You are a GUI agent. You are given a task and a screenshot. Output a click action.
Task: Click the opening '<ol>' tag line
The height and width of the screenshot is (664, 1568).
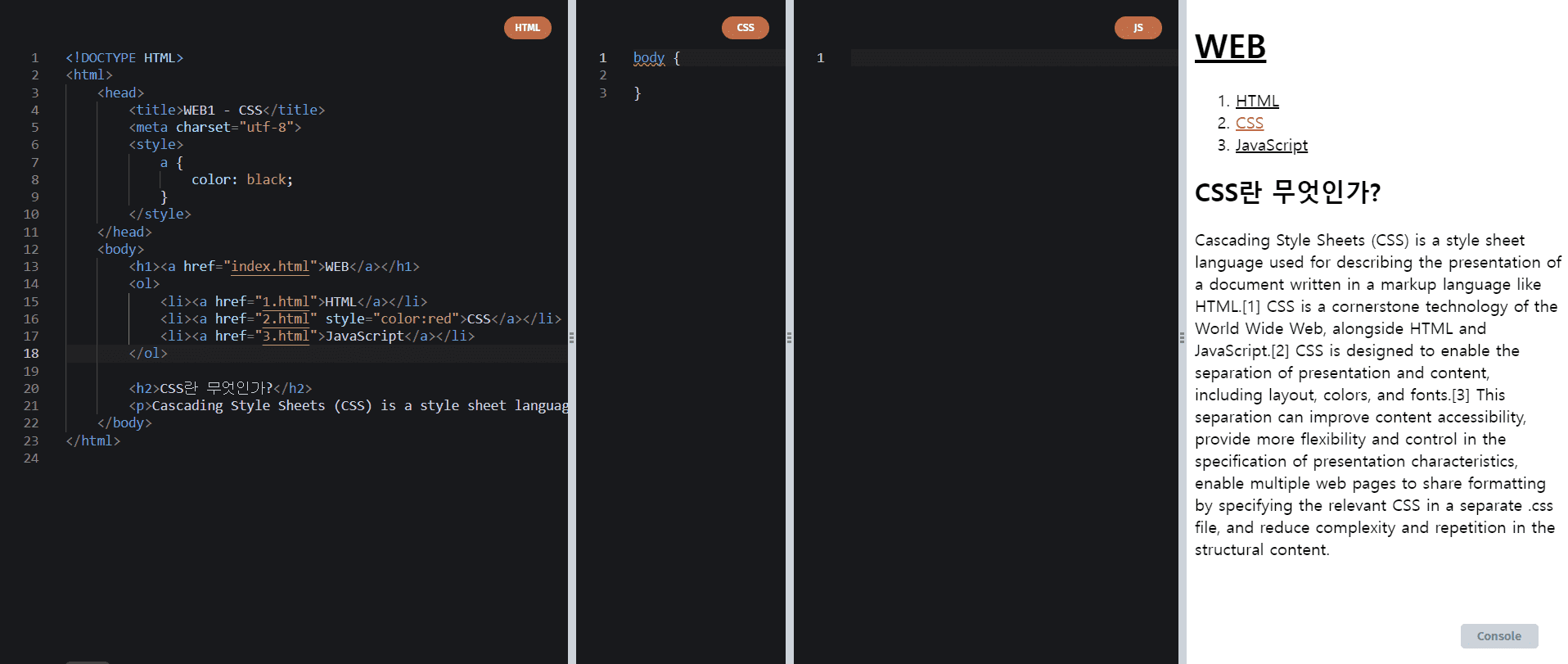[144, 284]
